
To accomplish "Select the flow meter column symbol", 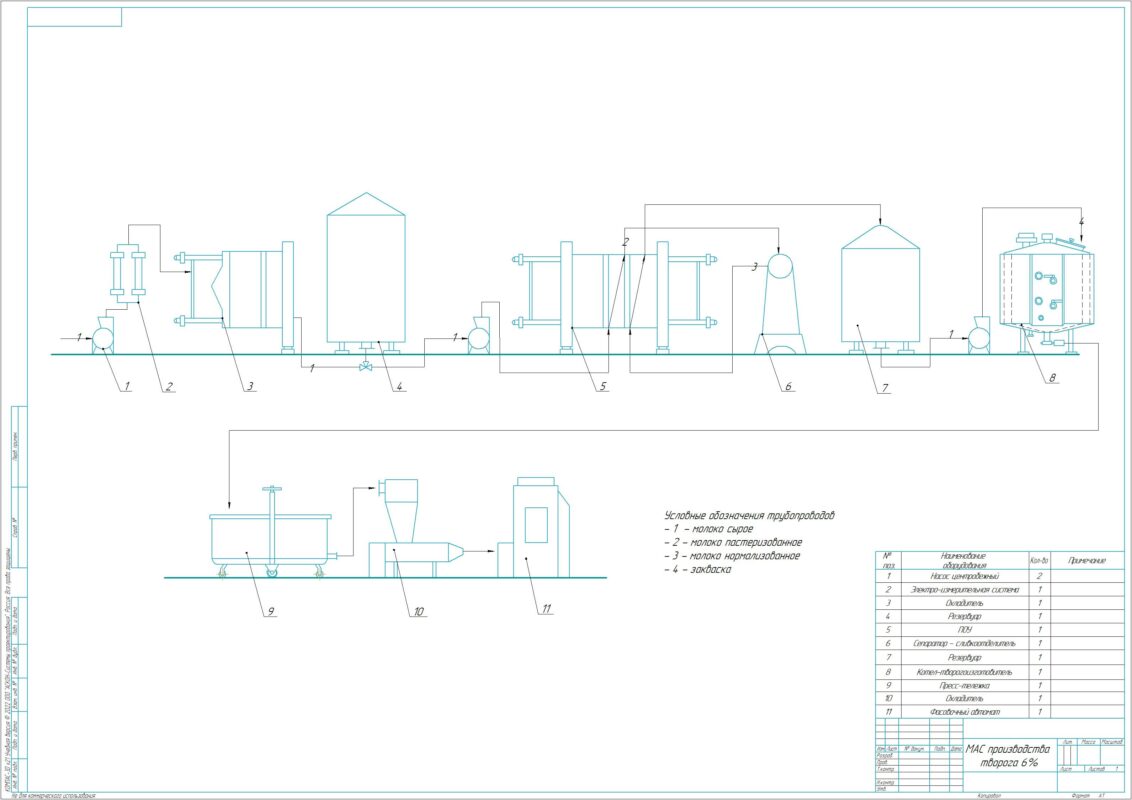I will click(x=127, y=273).
